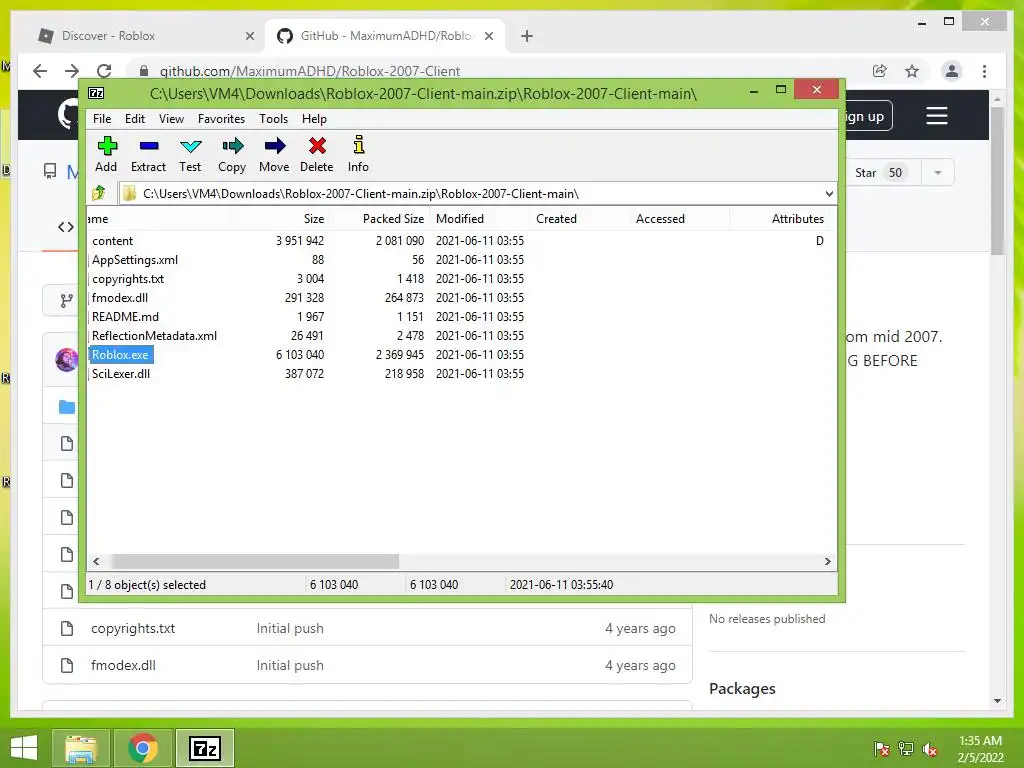Open the Tools menu in 7-Zip
This screenshot has width=1024, height=768.
click(273, 119)
